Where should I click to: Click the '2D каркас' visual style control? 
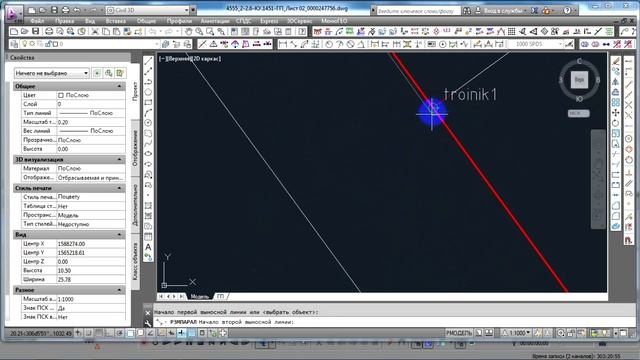[x=207, y=59]
